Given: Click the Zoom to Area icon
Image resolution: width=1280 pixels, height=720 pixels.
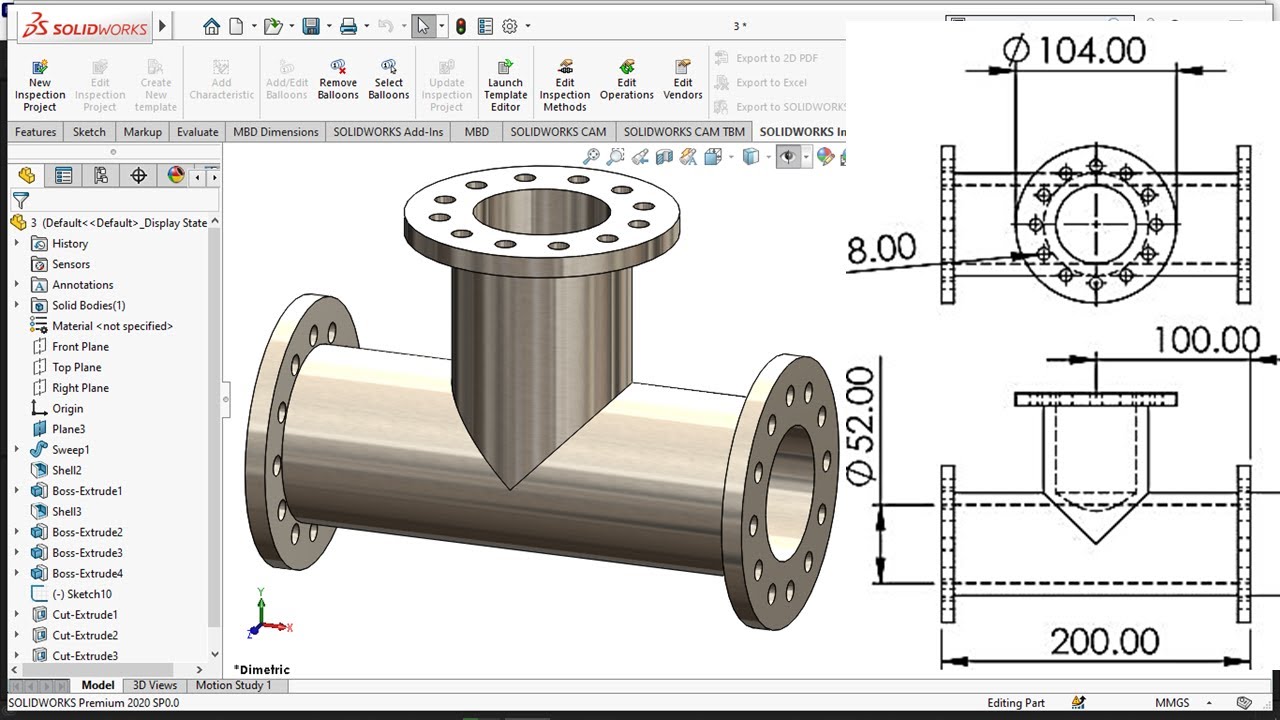Looking at the screenshot, I should click(616, 157).
